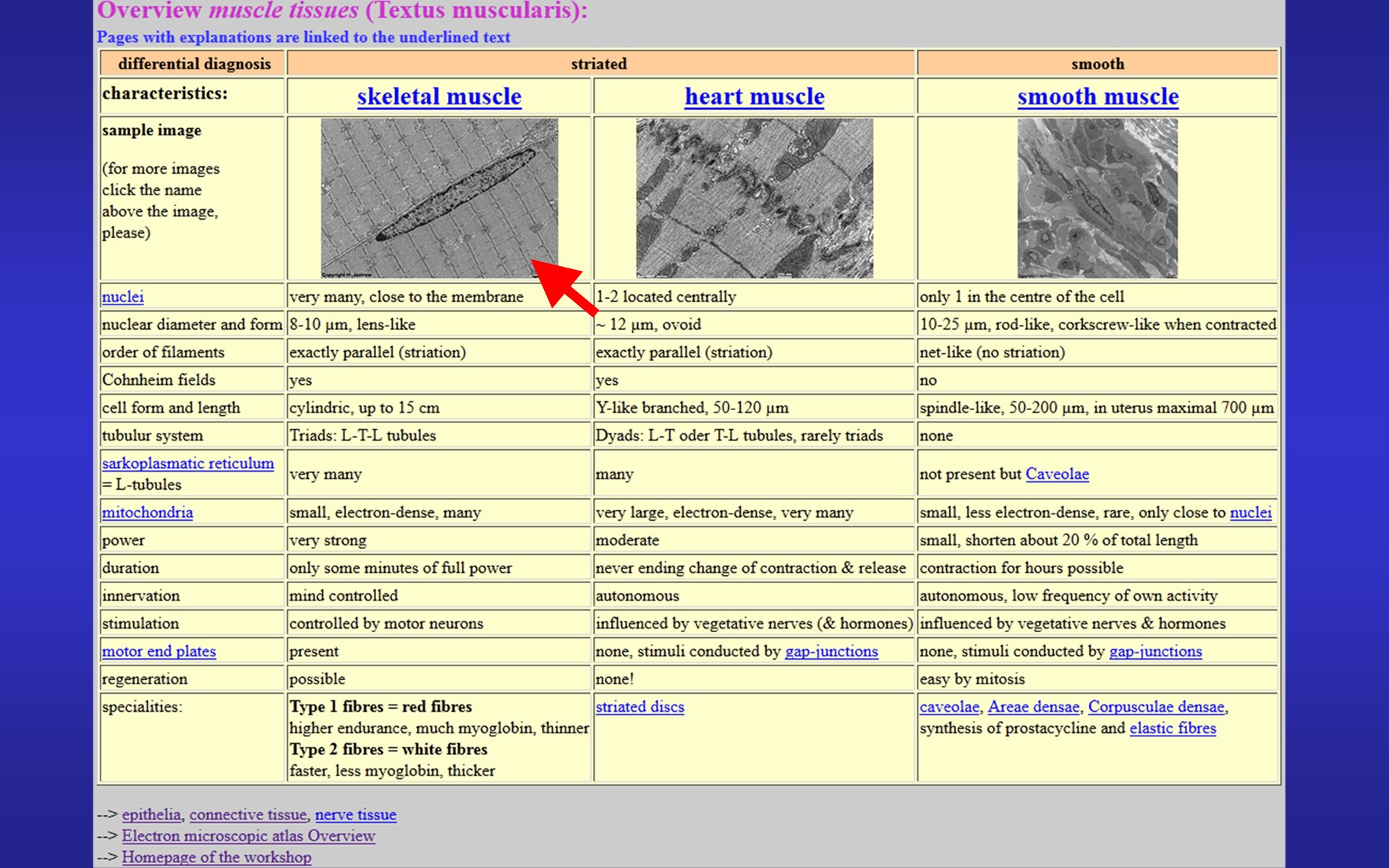
Task: Click 'controlled by motor neurons' cell
Action: tap(439, 624)
